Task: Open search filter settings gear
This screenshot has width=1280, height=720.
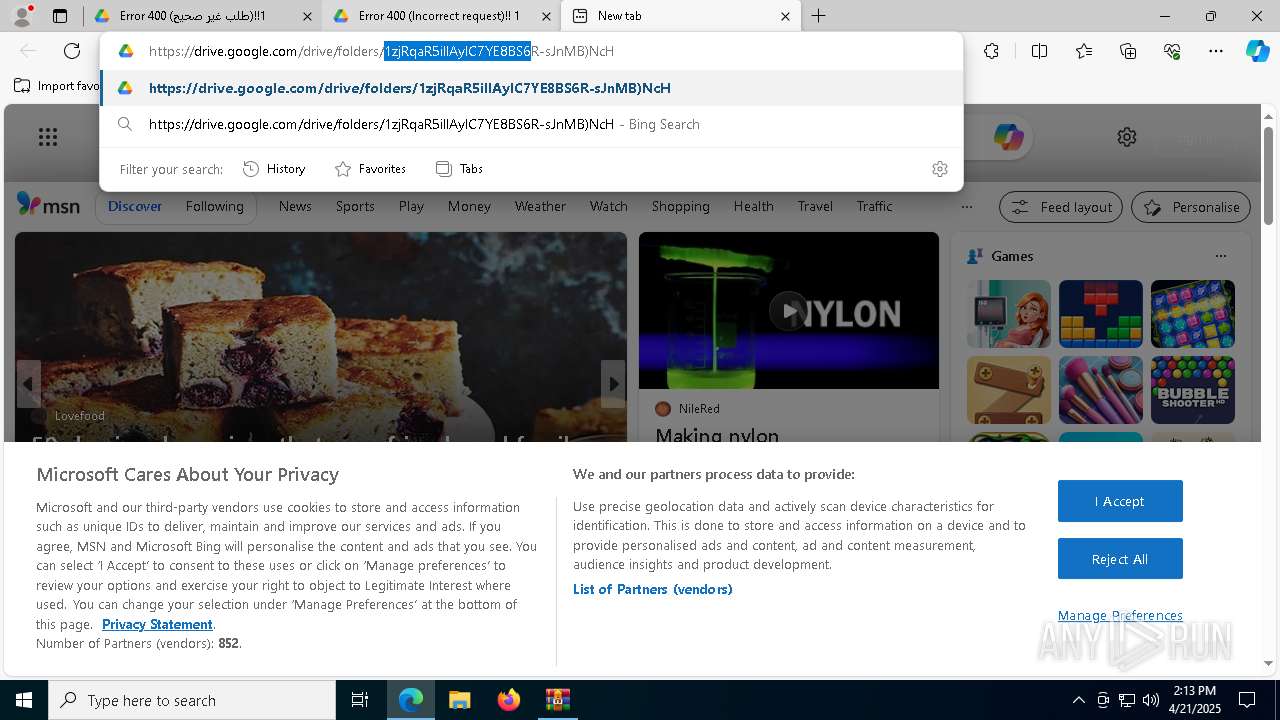Action: click(939, 169)
